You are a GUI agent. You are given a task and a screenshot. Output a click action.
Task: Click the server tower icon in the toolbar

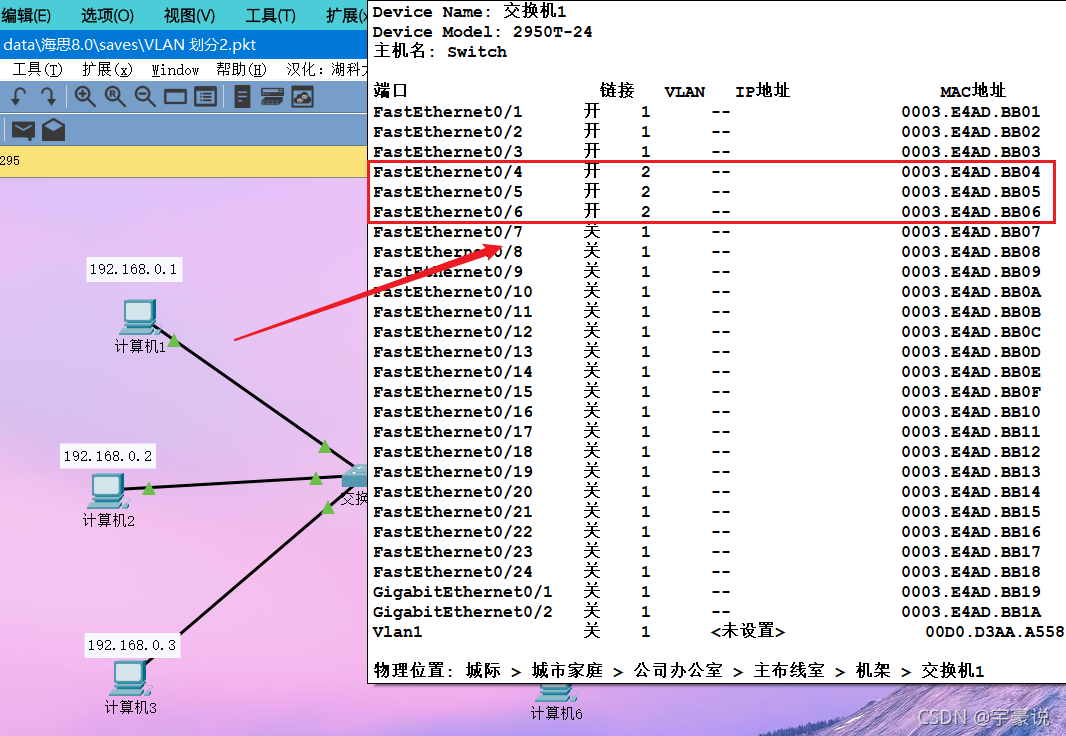[243, 97]
